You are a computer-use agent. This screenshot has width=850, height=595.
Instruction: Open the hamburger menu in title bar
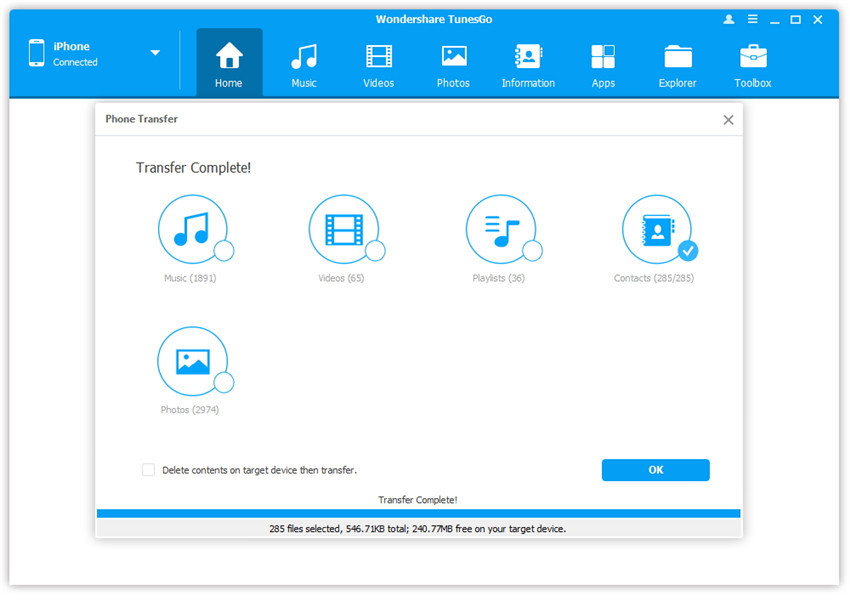(750, 19)
